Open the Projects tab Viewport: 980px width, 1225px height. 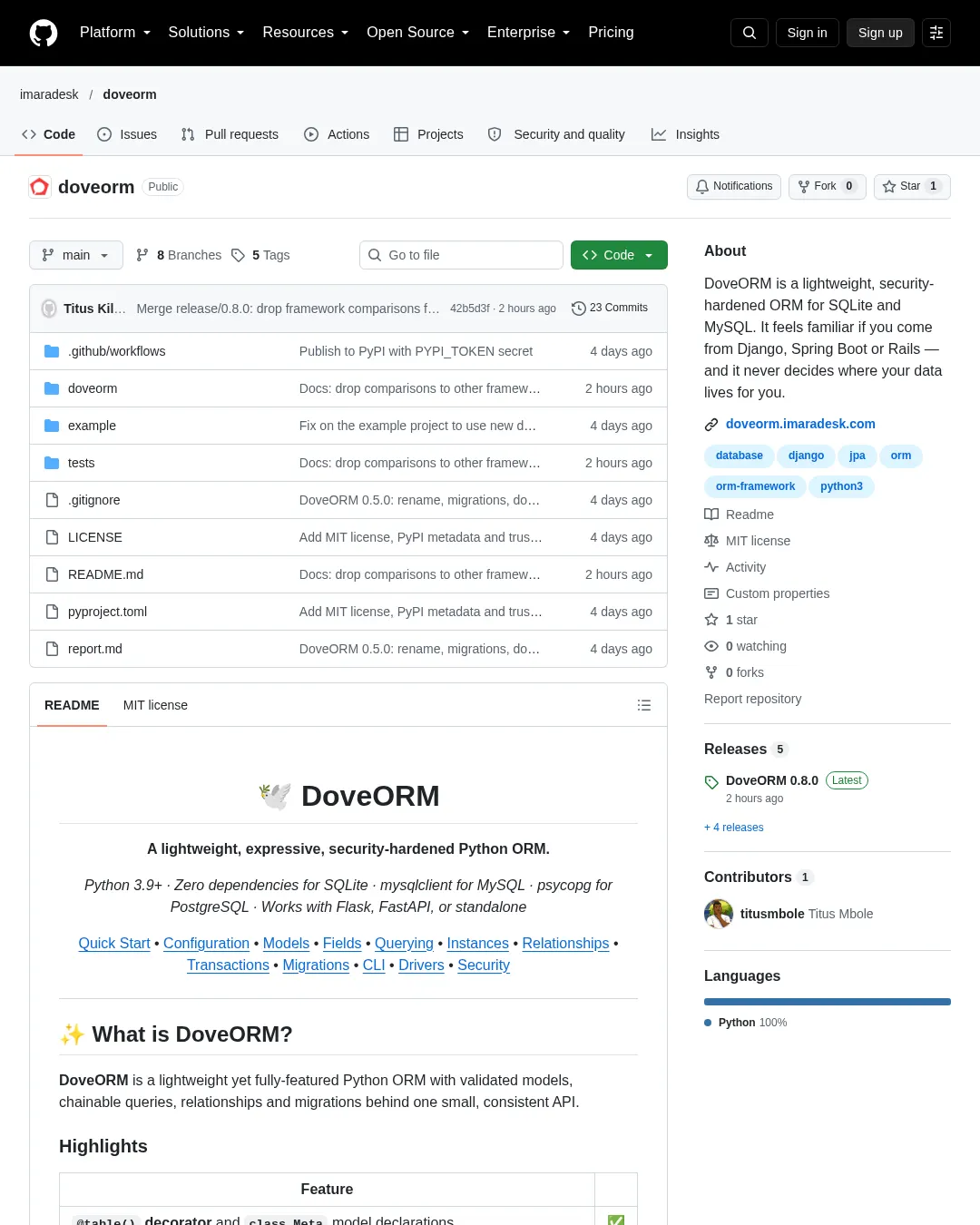coord(428,134)
